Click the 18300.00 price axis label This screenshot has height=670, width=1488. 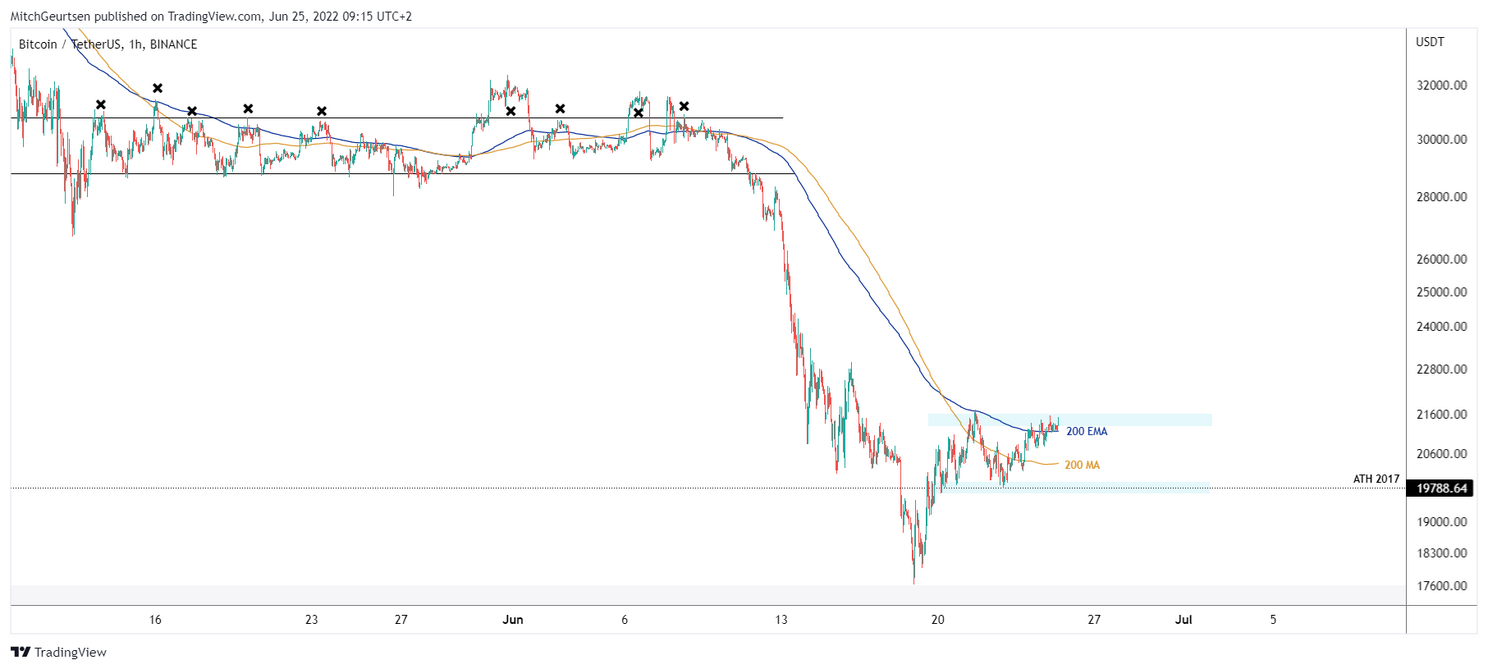(x=1441, y=553)
